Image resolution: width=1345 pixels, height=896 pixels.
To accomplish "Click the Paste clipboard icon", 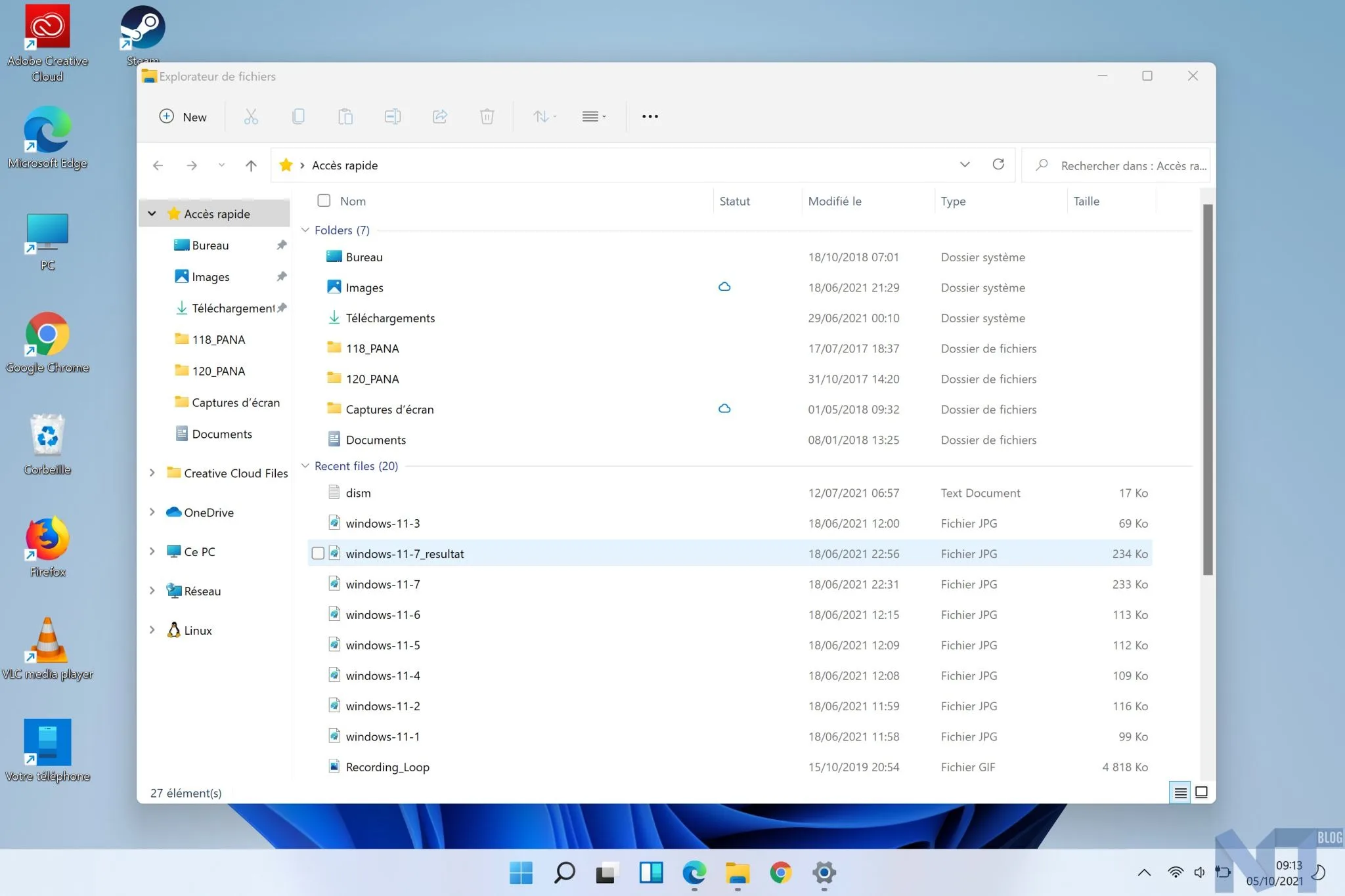I will (345, 117).
